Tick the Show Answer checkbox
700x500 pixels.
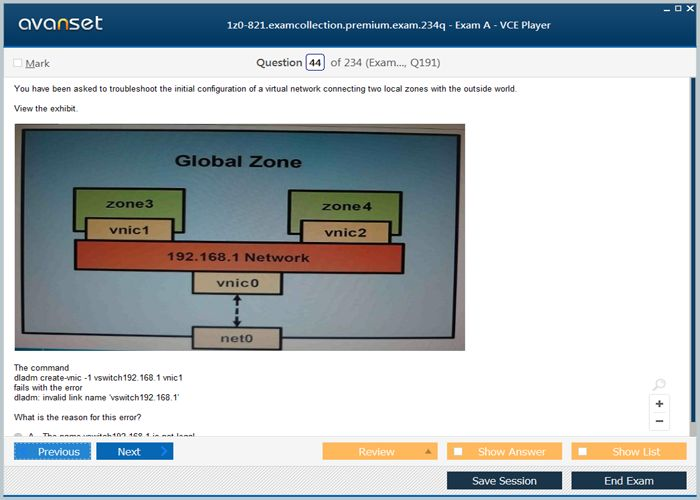coord(458,452)
